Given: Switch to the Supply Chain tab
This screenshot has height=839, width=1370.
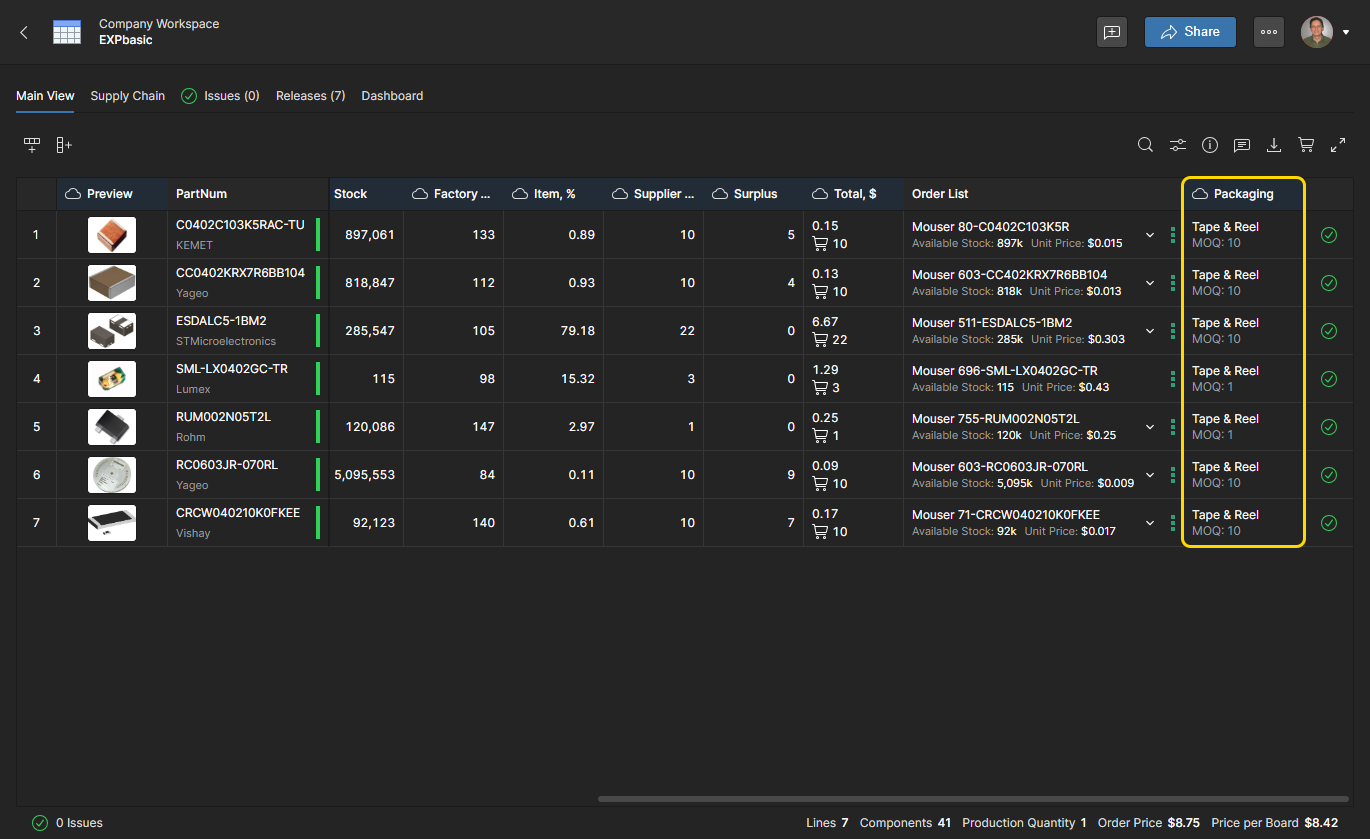Looking at the screenshot, I should (x=127, y=96).
